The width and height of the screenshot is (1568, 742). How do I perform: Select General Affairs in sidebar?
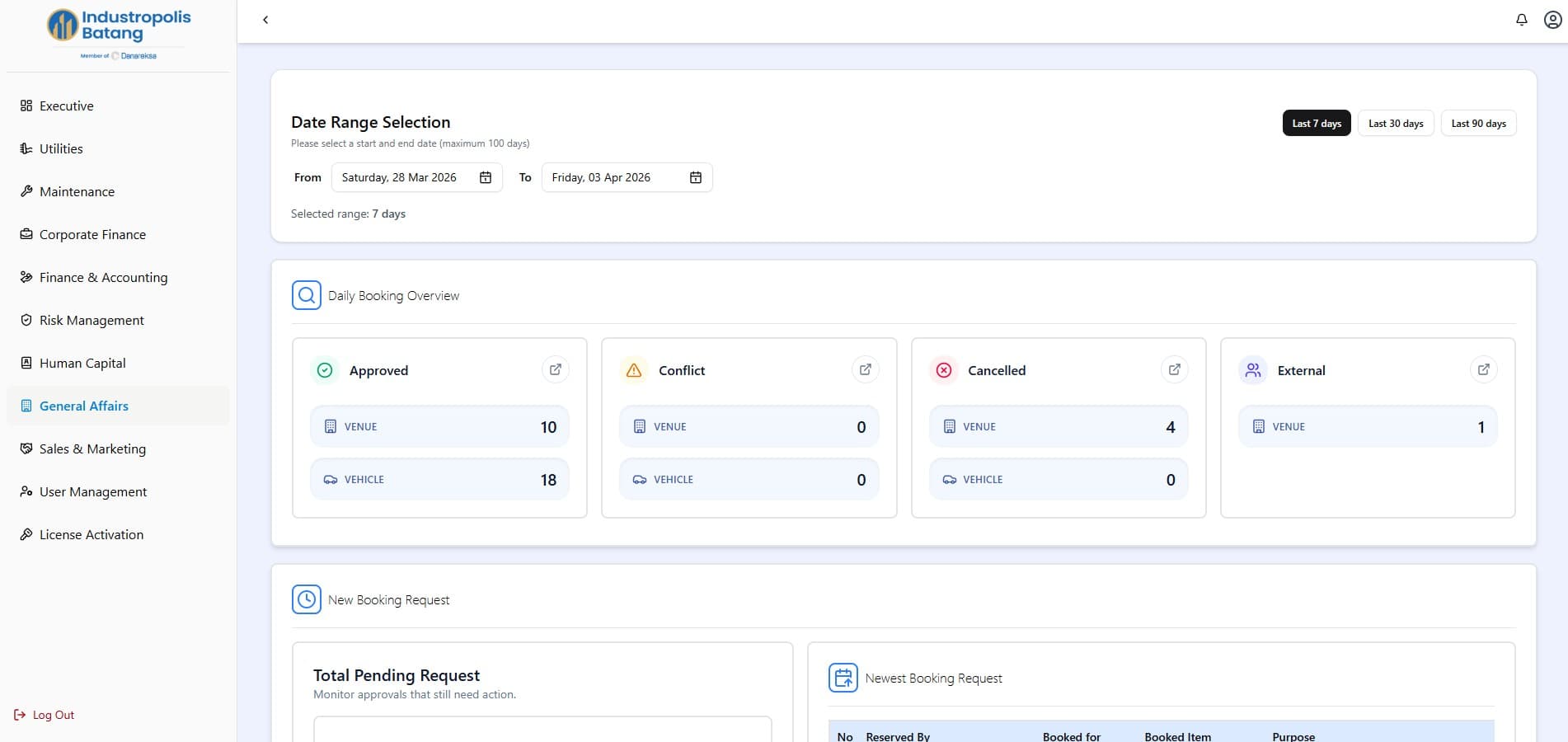(118, 406)
